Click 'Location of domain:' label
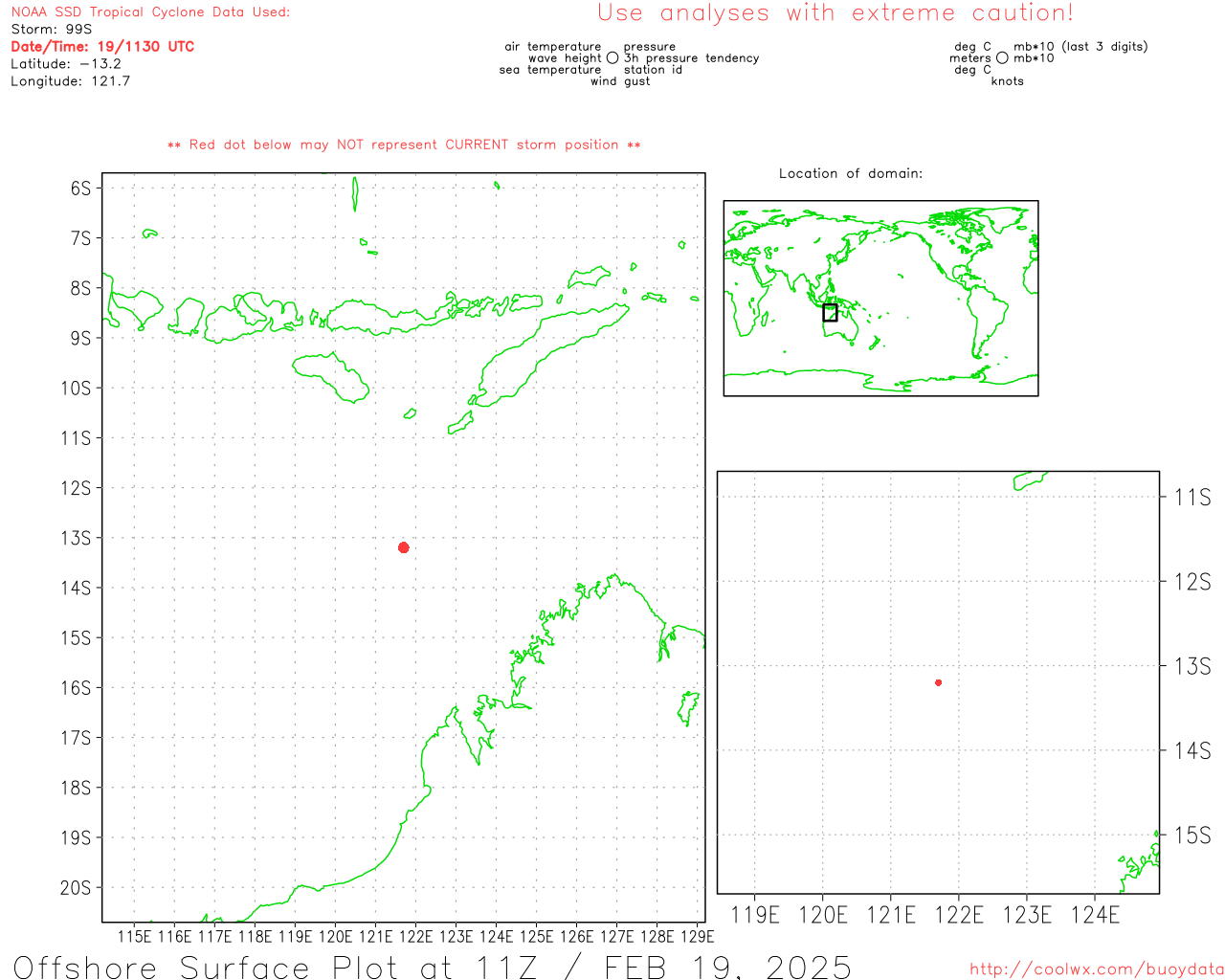 click(851, 173)
